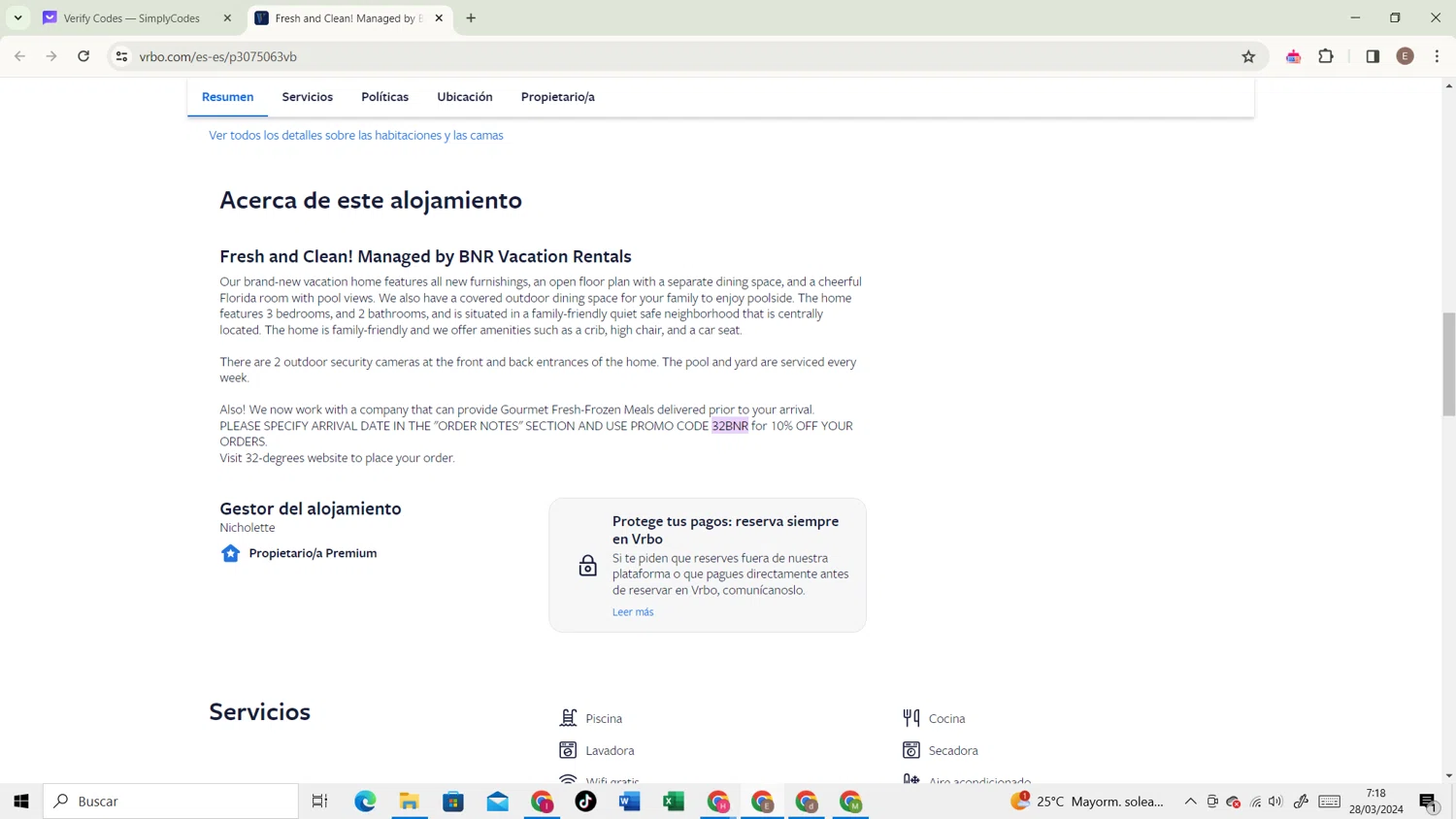The width and height of the screenshot is (1456, 819).
Task: Click the scrollbar down arrow
Action: coord(1448,775)
